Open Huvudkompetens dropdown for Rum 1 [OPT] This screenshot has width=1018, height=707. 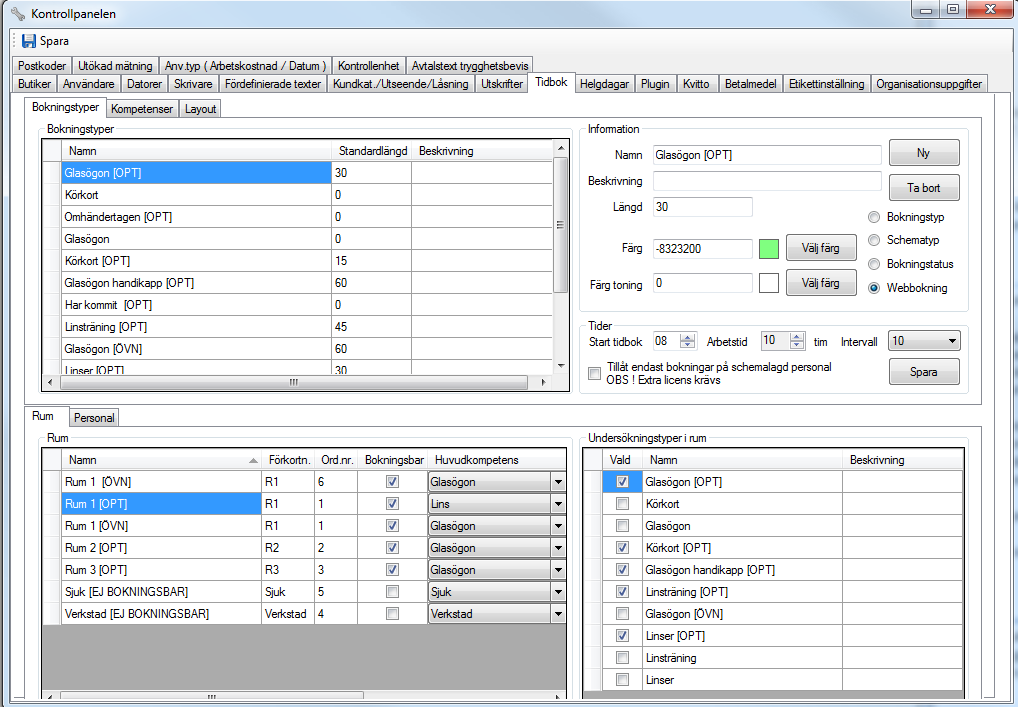pyautogui.click(x=558, y=504)
